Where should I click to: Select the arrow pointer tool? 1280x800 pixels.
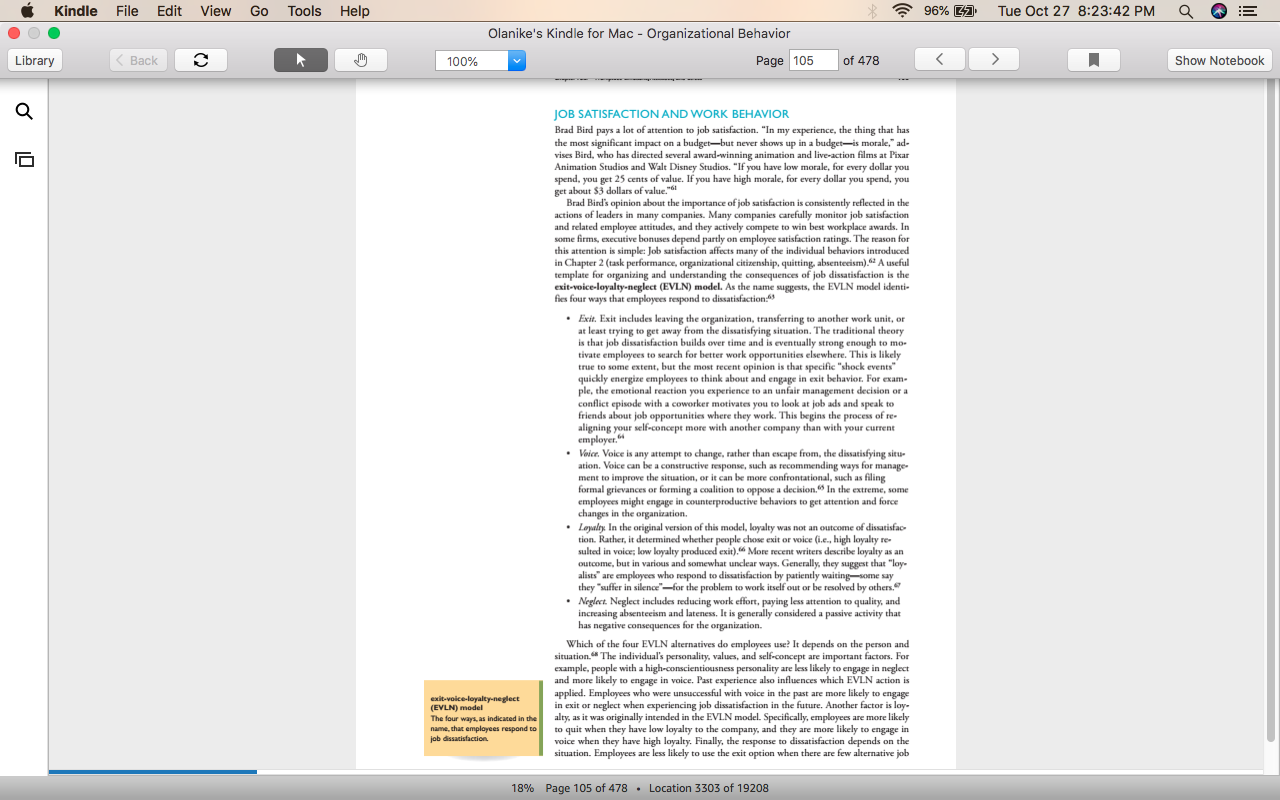coord(301,60)
